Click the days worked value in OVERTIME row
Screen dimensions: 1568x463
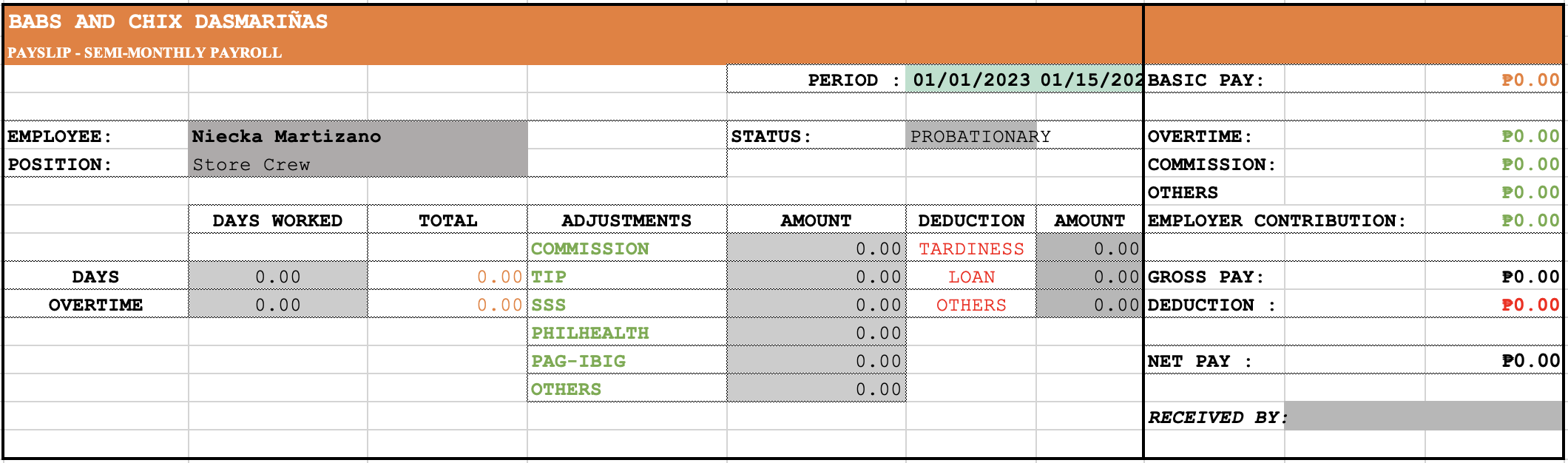click(x=278, y=305)
